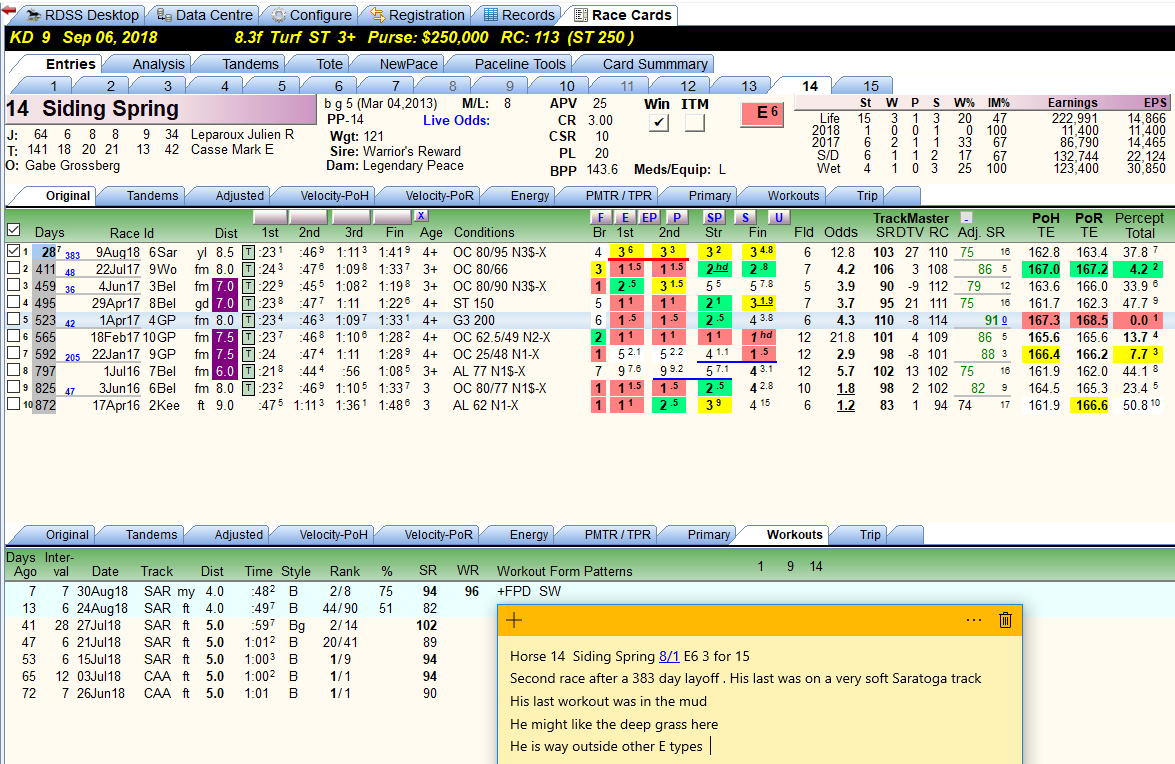The width and height of the screenshot is (1175, 764).
Task: Check paceline 2 checkbox for 22Jul17
Action: click(x=13, y=268)
